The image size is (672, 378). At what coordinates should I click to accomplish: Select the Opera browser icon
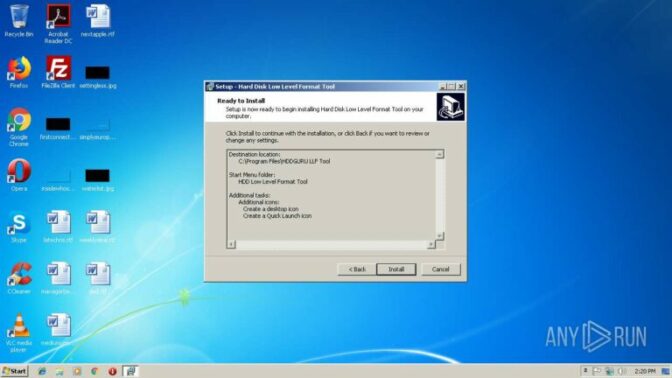coord(19,175)
